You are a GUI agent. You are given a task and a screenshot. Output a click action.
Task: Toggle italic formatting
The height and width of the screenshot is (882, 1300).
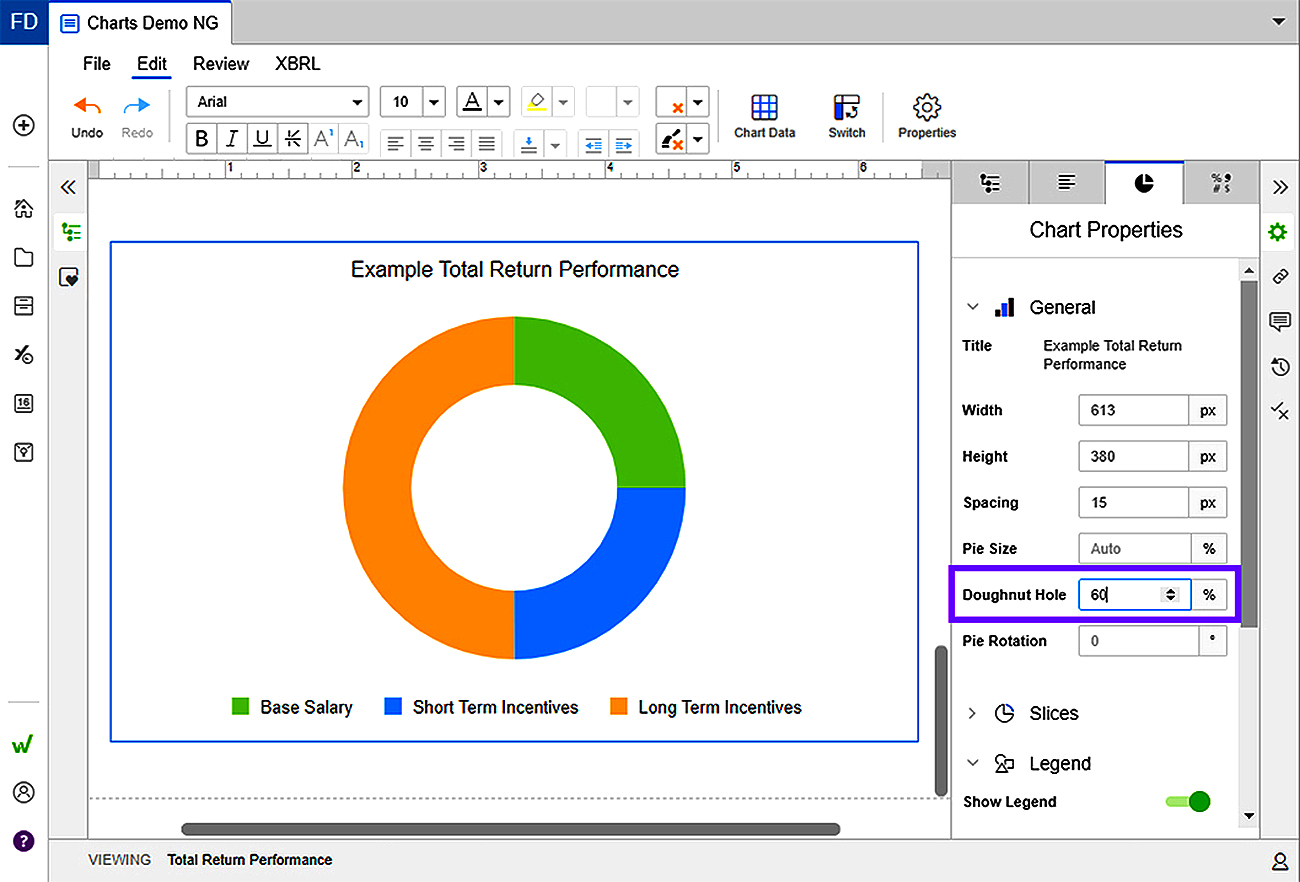pos(232,139)
